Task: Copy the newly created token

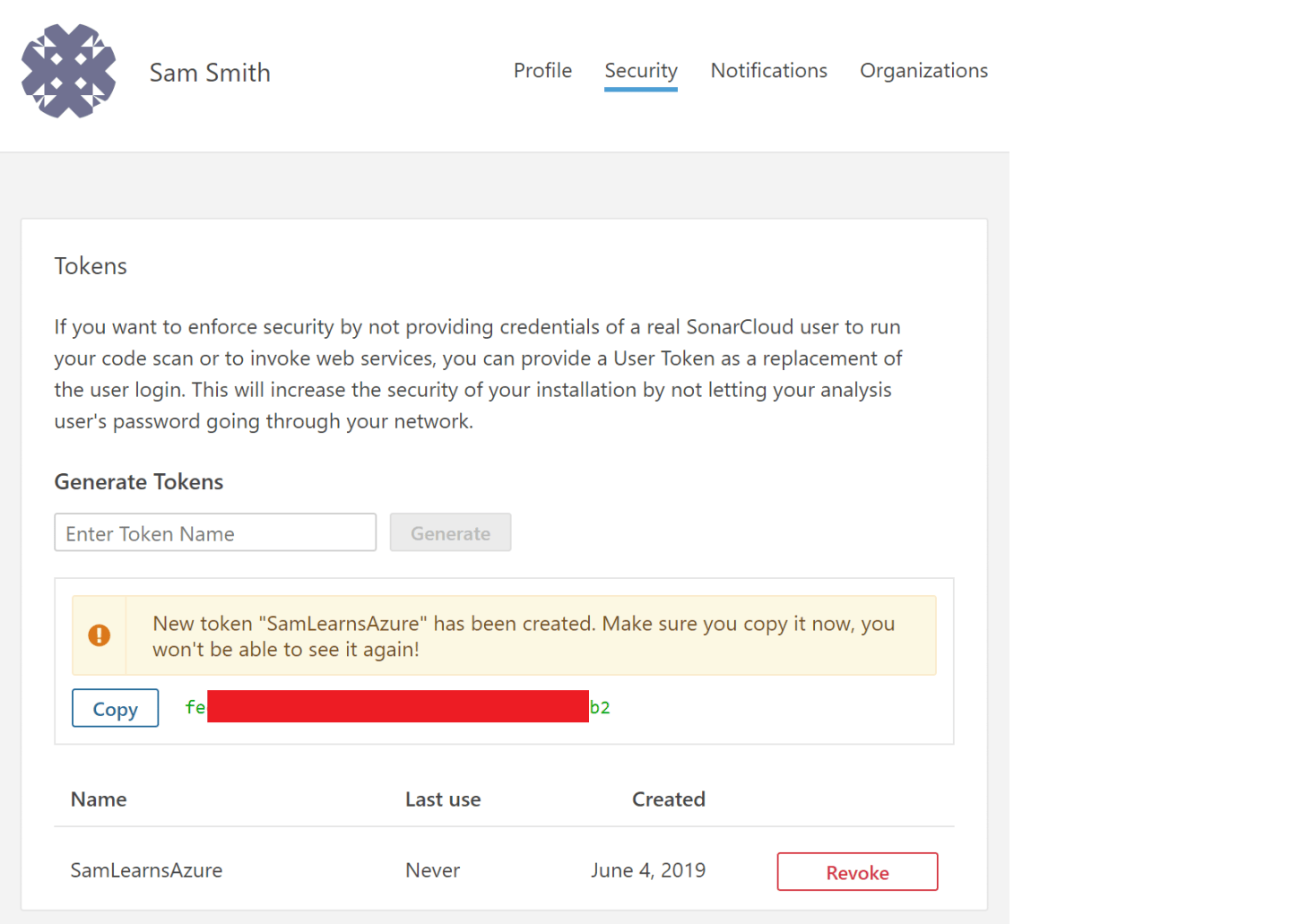Action: [116, 708]
